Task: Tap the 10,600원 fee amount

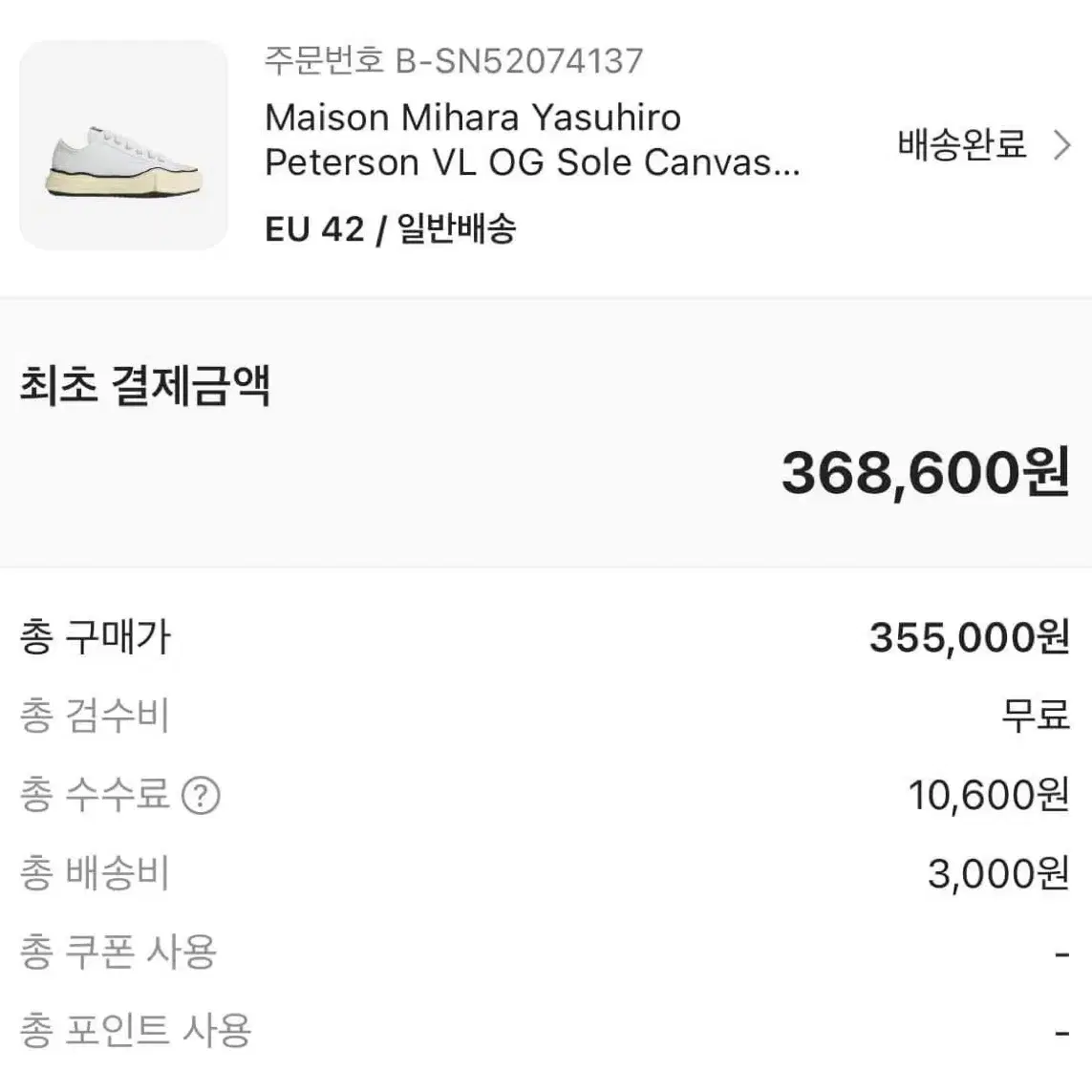Action: click(989, 795)
